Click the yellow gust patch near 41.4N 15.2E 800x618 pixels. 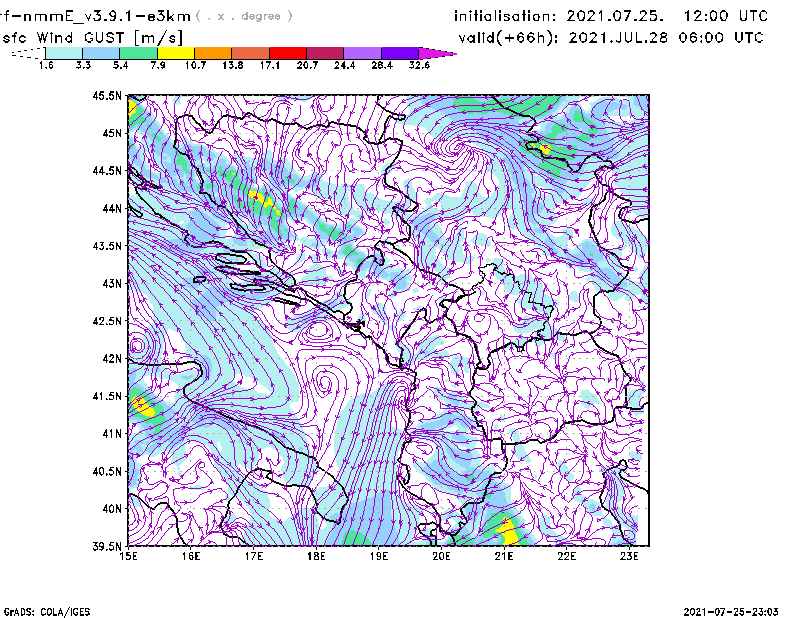point(142,407)
